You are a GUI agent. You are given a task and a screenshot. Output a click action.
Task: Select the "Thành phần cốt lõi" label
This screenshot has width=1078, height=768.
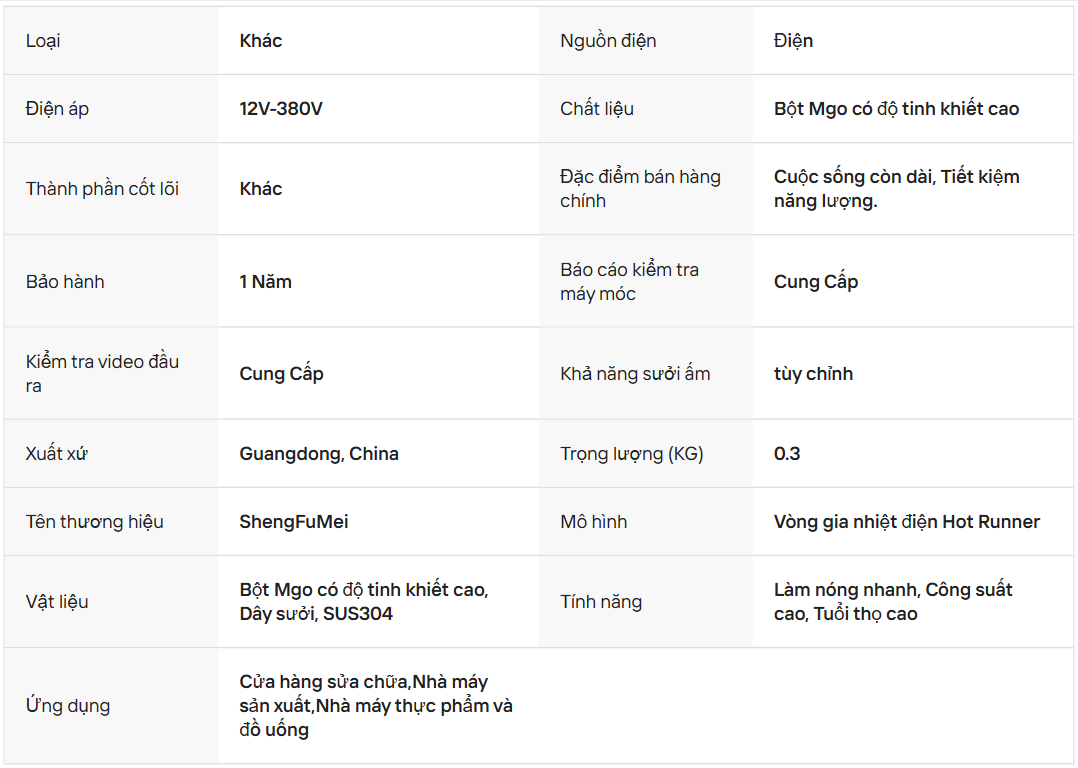[x=102, y=189]
